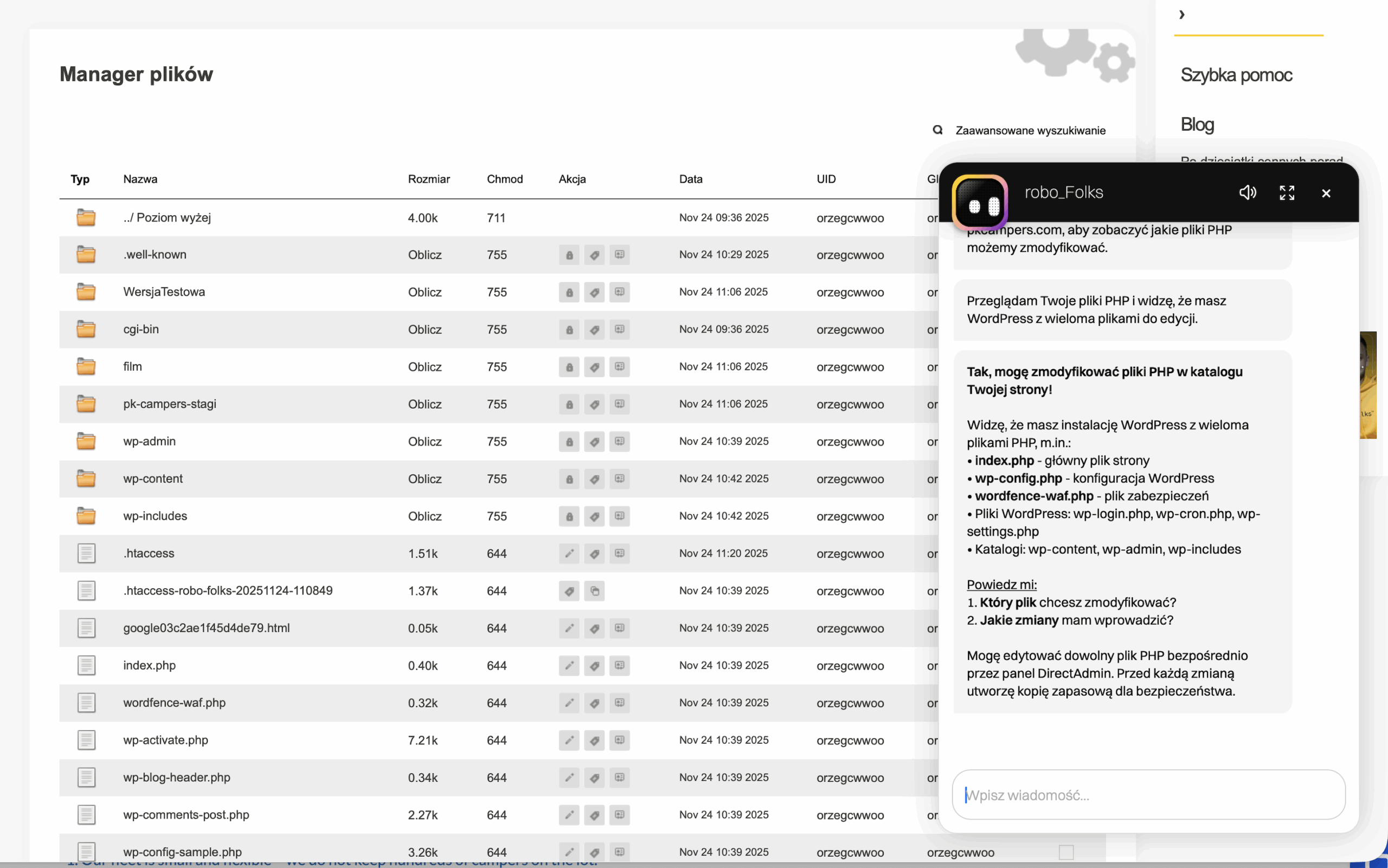Close the robo_Folks chat window
Screen dimensions: 1388x868
point(1326,194)
